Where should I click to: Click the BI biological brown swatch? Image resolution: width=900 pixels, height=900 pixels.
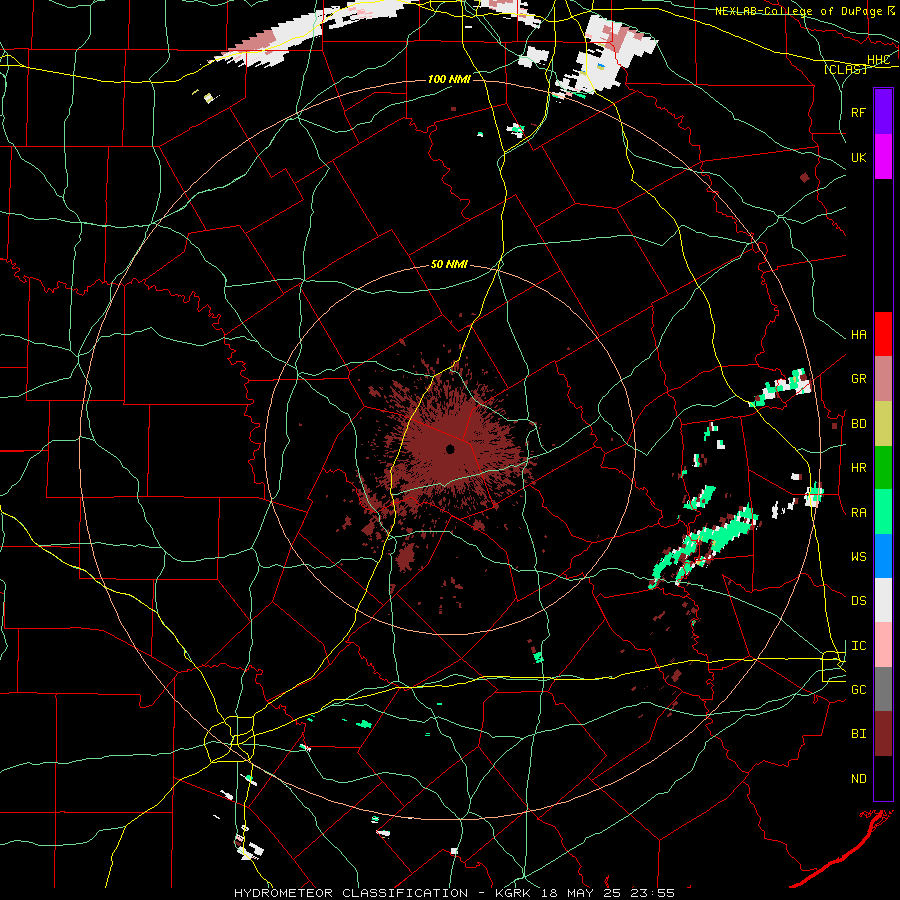pos(883,734)
